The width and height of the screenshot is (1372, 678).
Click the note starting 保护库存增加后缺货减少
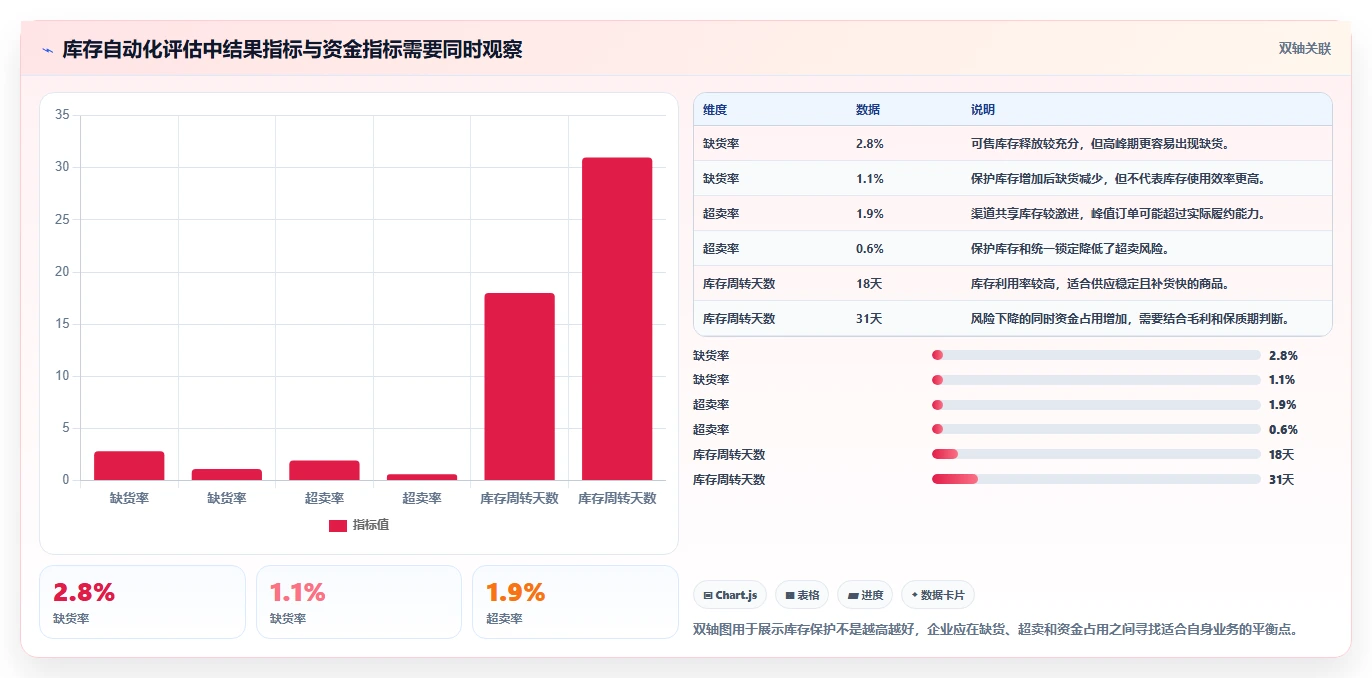pyautogui.click(x=1119, y=179)
